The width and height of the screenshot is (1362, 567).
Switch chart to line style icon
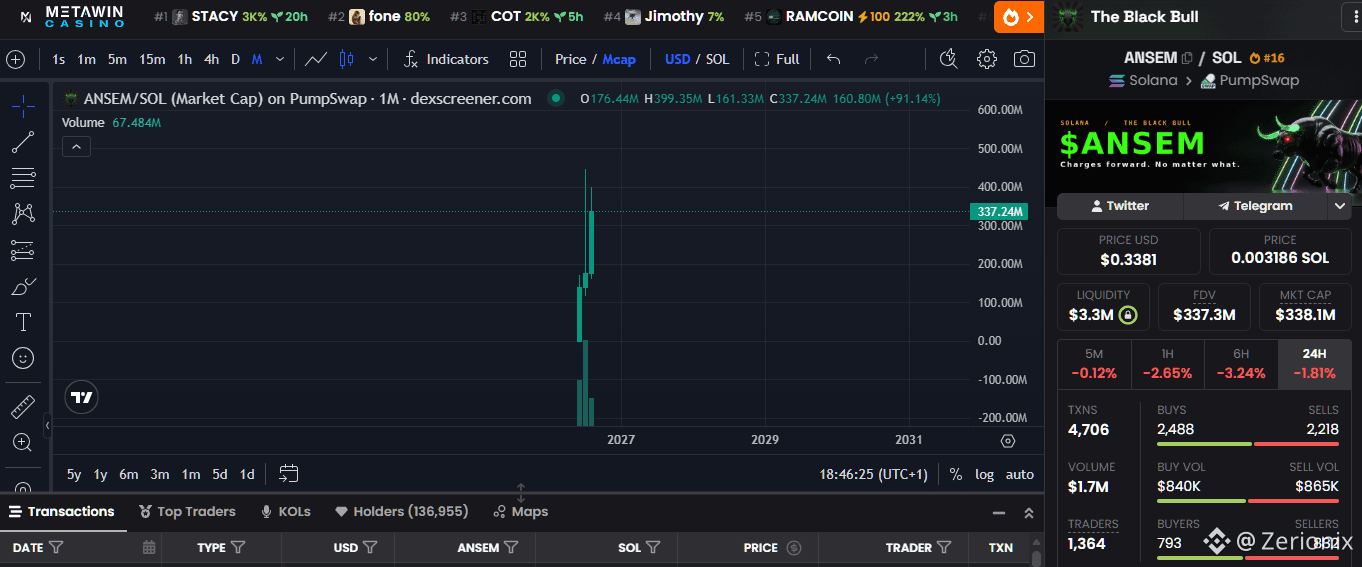(316, 59)
